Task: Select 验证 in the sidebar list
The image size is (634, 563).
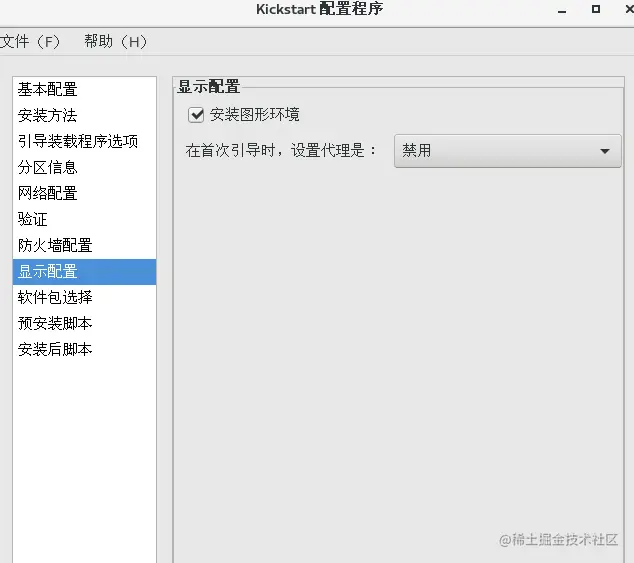Action: pyautogui.click(x=85, y=219)
